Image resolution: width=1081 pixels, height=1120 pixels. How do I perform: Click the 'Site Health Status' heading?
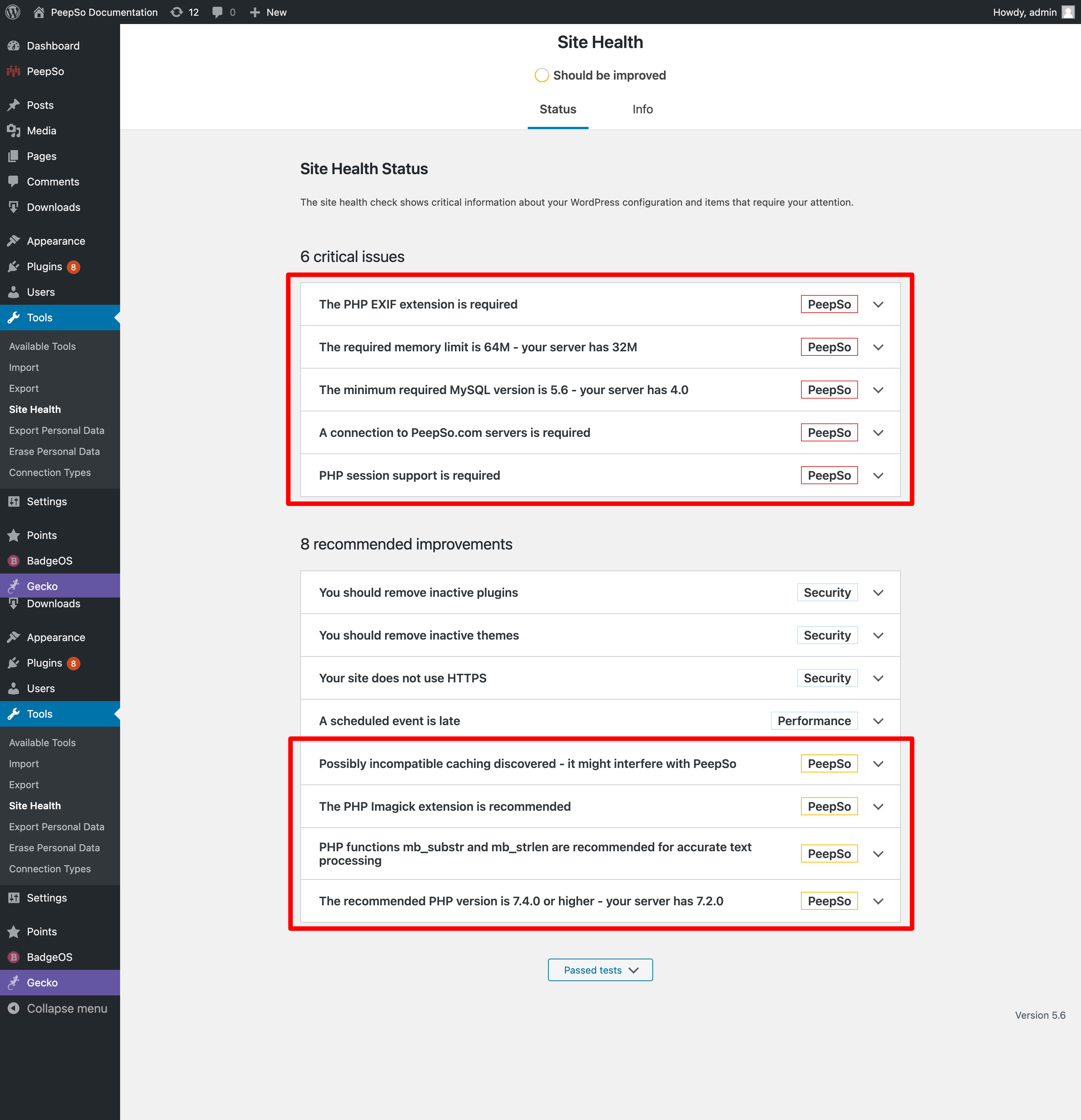pyautogui.click(x=364, y=169)
